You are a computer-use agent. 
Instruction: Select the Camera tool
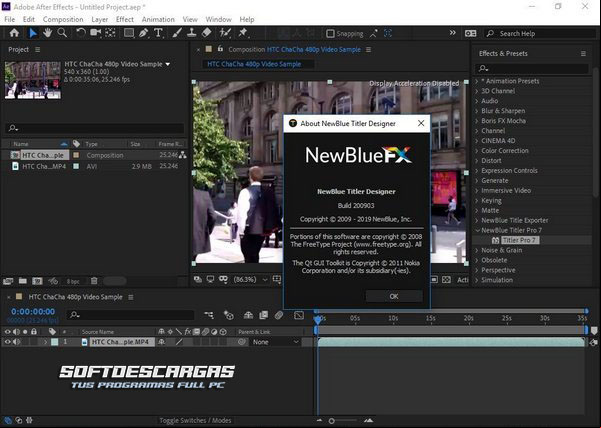(x=95, y=33)
